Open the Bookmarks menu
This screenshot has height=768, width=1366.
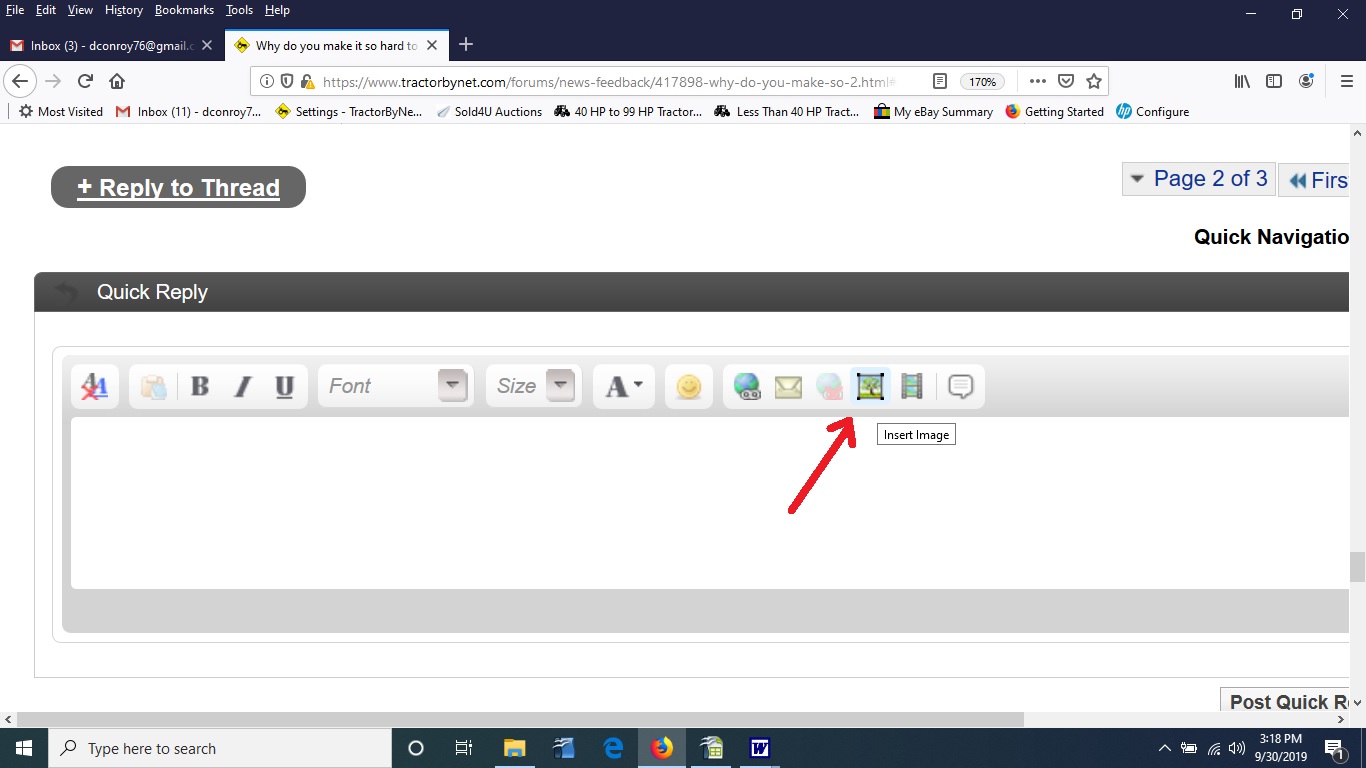[184, 10]
